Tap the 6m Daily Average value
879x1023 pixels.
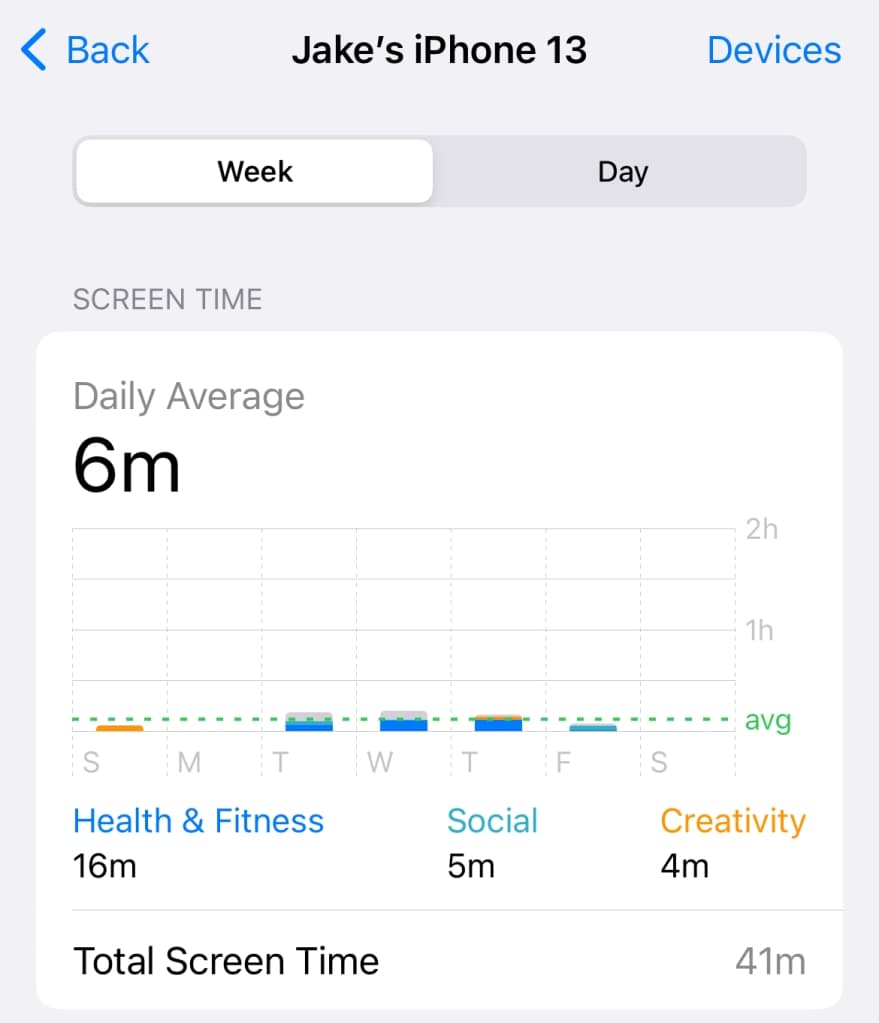127,467
